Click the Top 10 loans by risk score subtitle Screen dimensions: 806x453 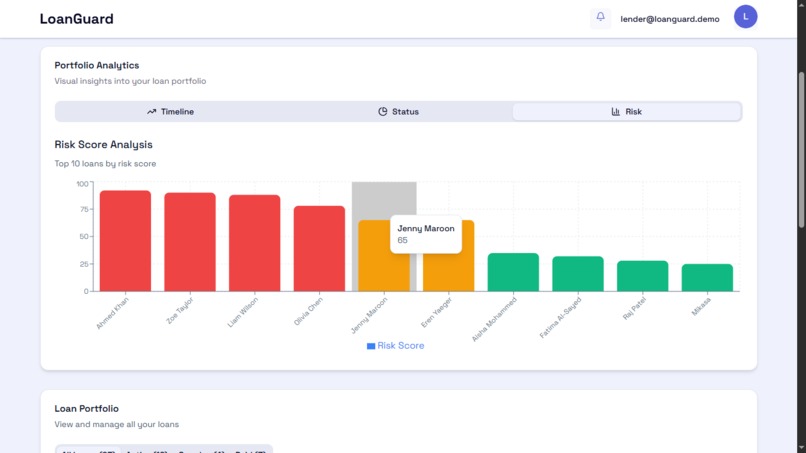click(x=105, y=164)
